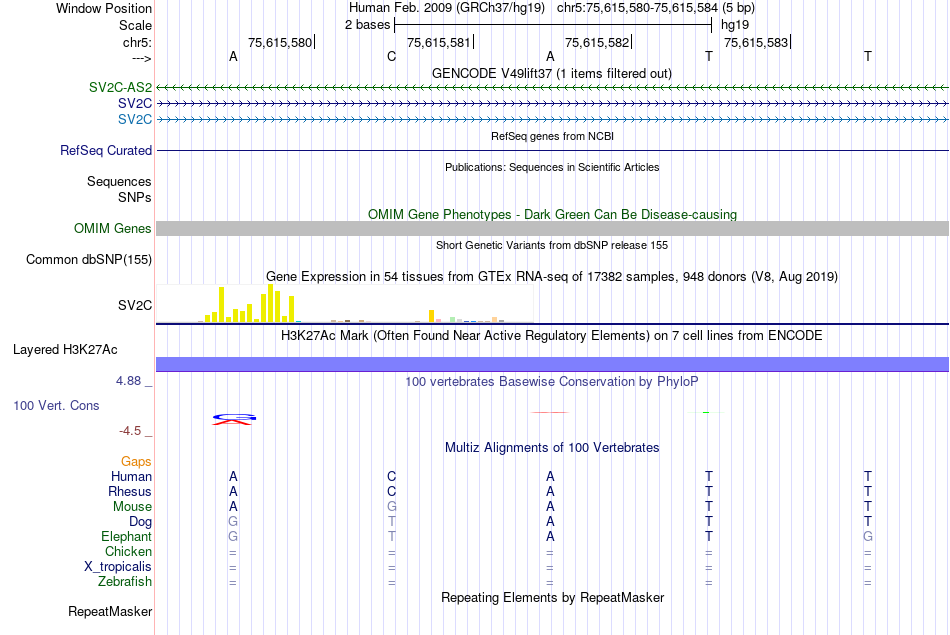950x635 pixels.
Task: Click Multiz Alignments of 100 Vertebrates title
Action: (552, 448)
